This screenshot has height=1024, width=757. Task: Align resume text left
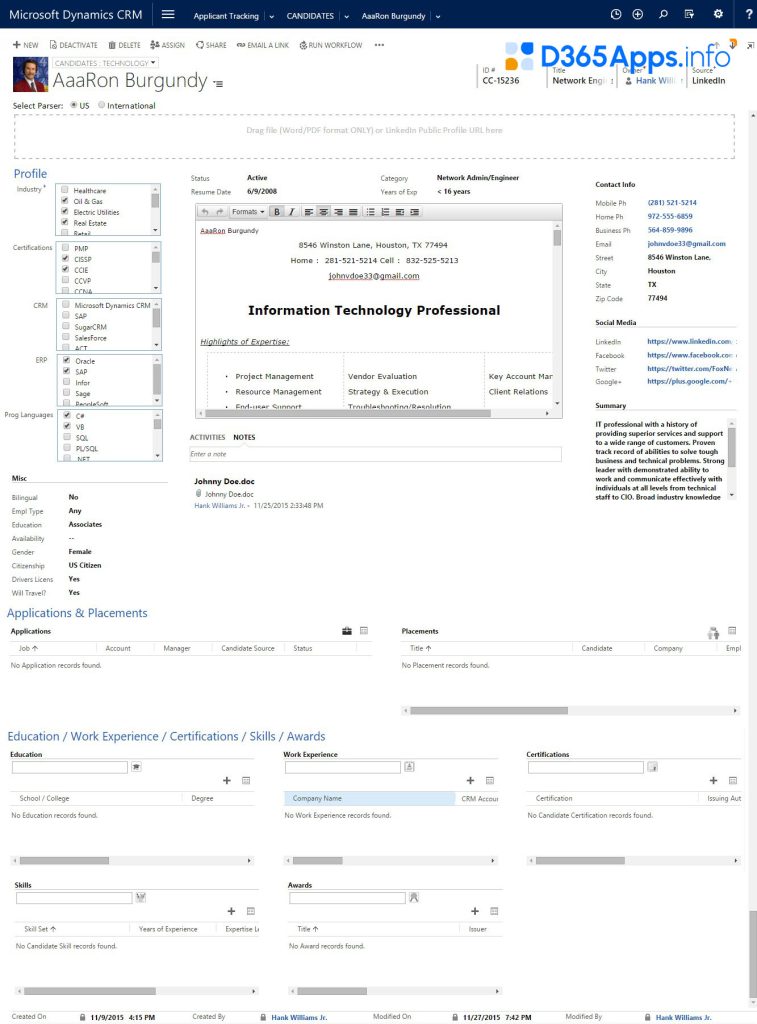pyautogui.click(x=309, y=212)
